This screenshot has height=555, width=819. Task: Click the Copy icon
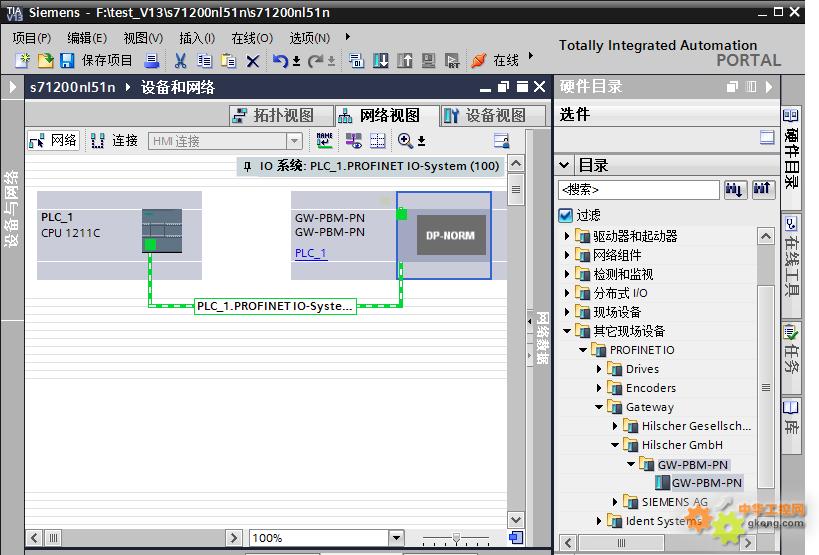pos(205,61)
